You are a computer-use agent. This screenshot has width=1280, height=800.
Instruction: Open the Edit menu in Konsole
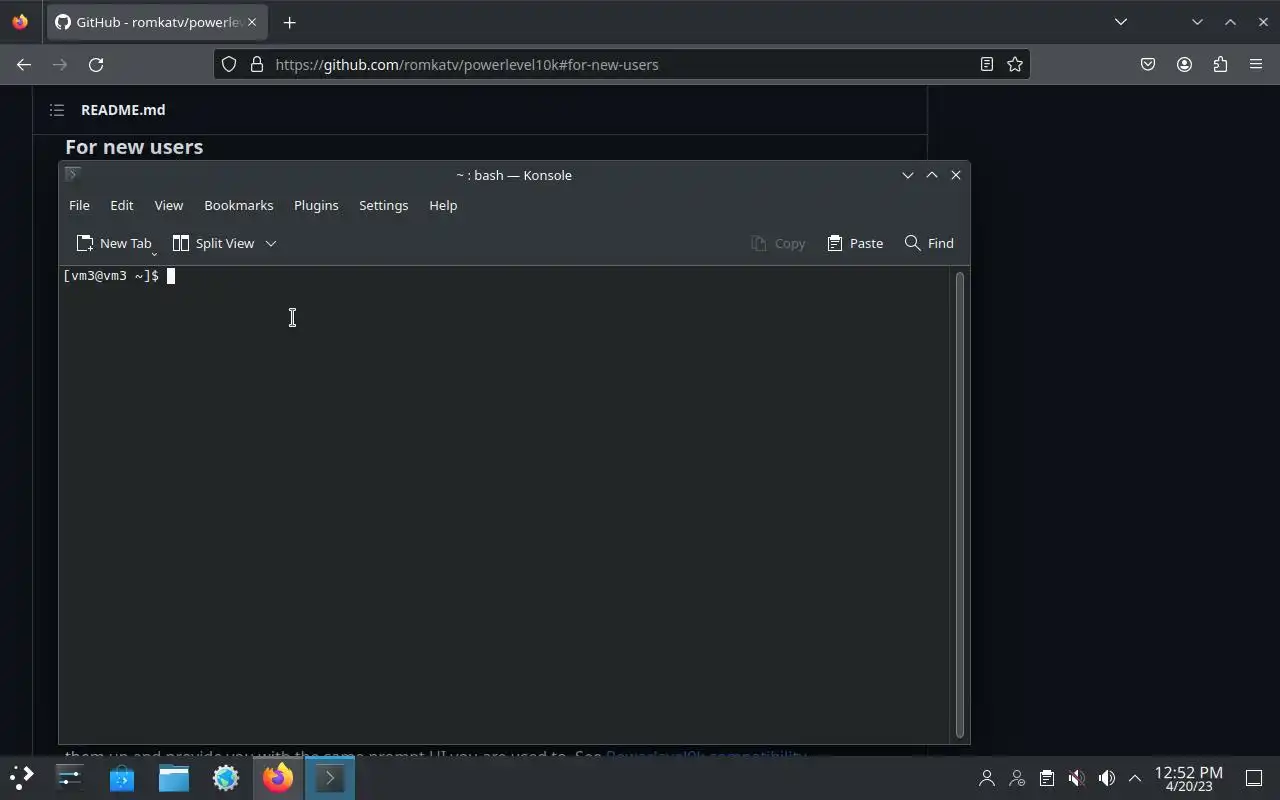pyautogui.click(x=122, y=205)
